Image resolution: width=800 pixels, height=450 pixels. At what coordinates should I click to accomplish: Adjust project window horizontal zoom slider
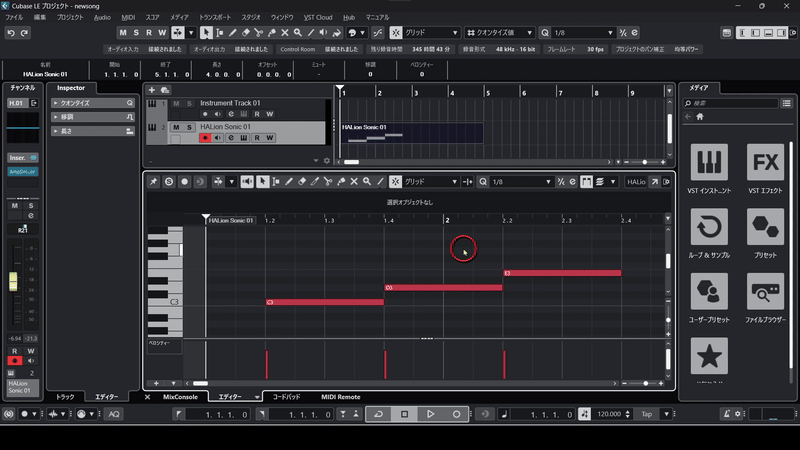tap(645, 162)
